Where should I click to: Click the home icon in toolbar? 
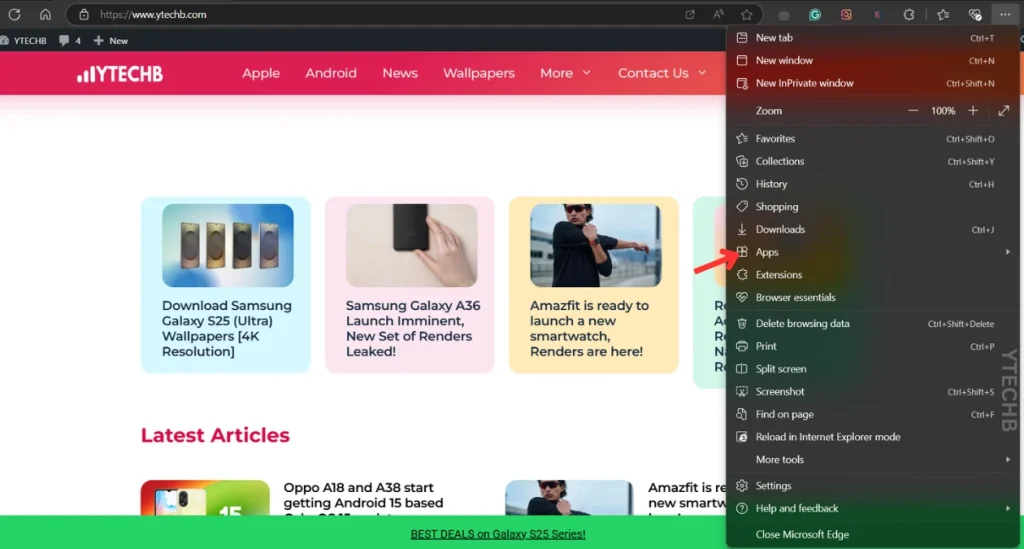[x=45, y=14]
